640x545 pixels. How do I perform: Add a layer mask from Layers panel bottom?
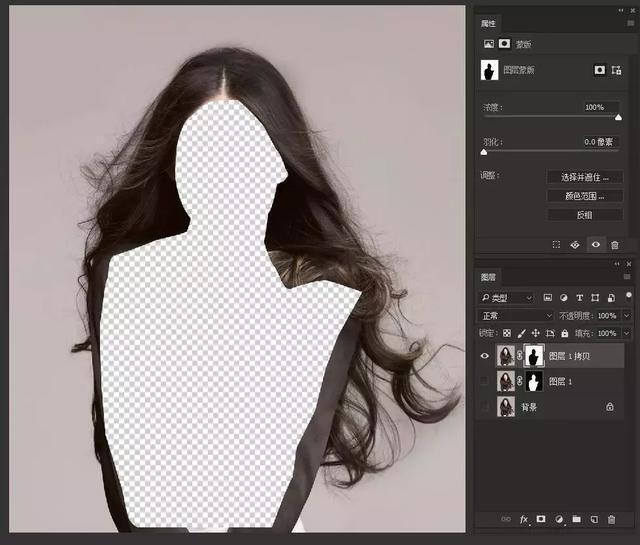pyautogui.click(x=541, y=520)
